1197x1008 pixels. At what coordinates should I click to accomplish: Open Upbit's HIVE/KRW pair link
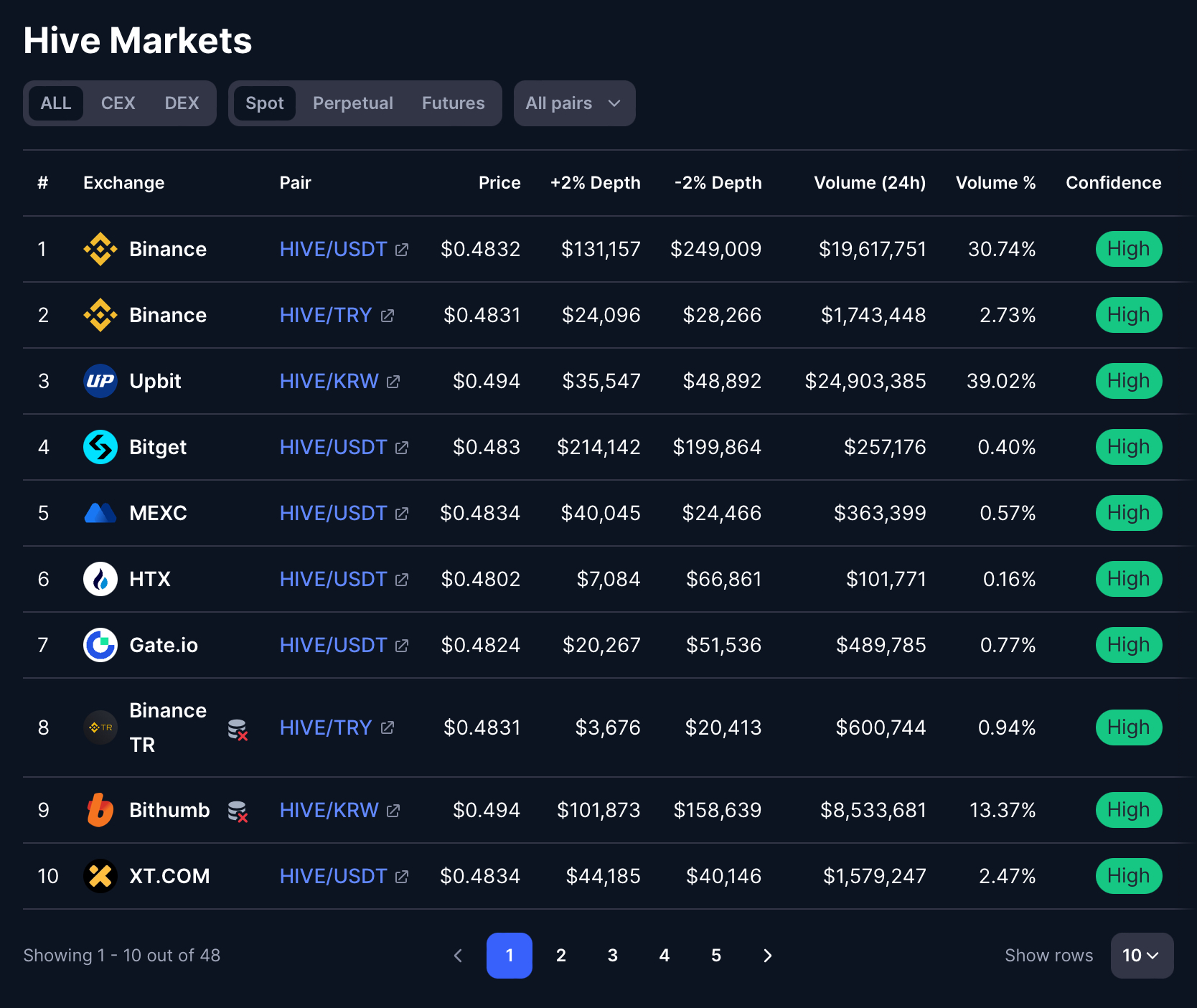click(x=329, y=381)
